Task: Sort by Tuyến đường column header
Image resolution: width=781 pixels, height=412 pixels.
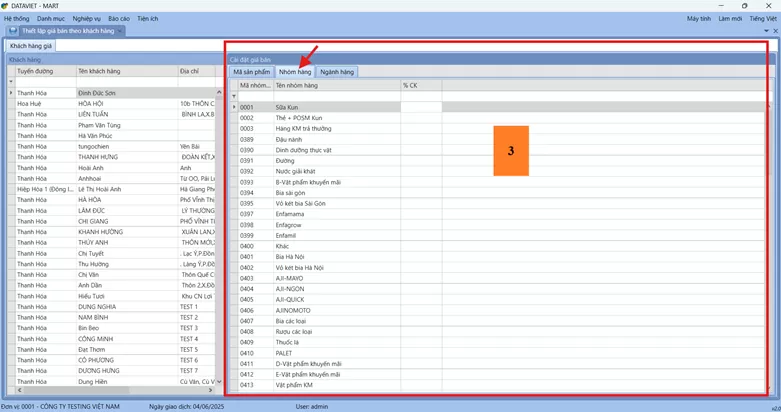Action: [46, 71]
